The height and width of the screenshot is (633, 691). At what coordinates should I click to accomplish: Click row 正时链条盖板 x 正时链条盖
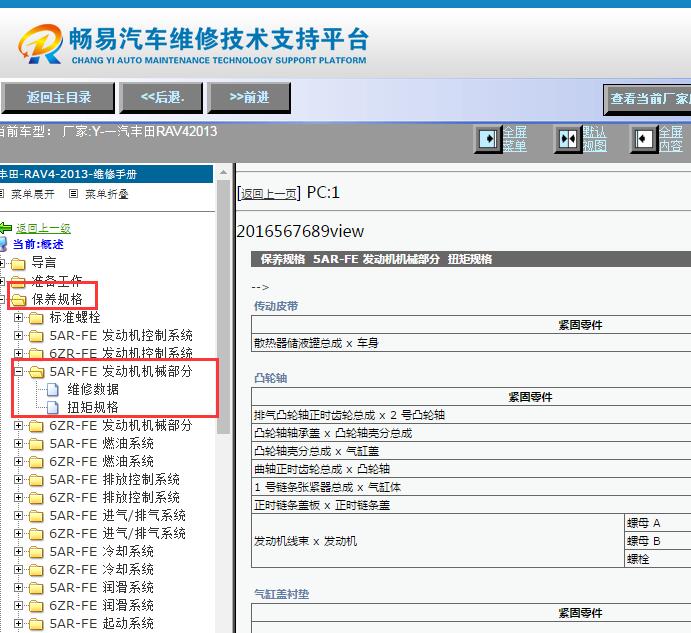471,505
